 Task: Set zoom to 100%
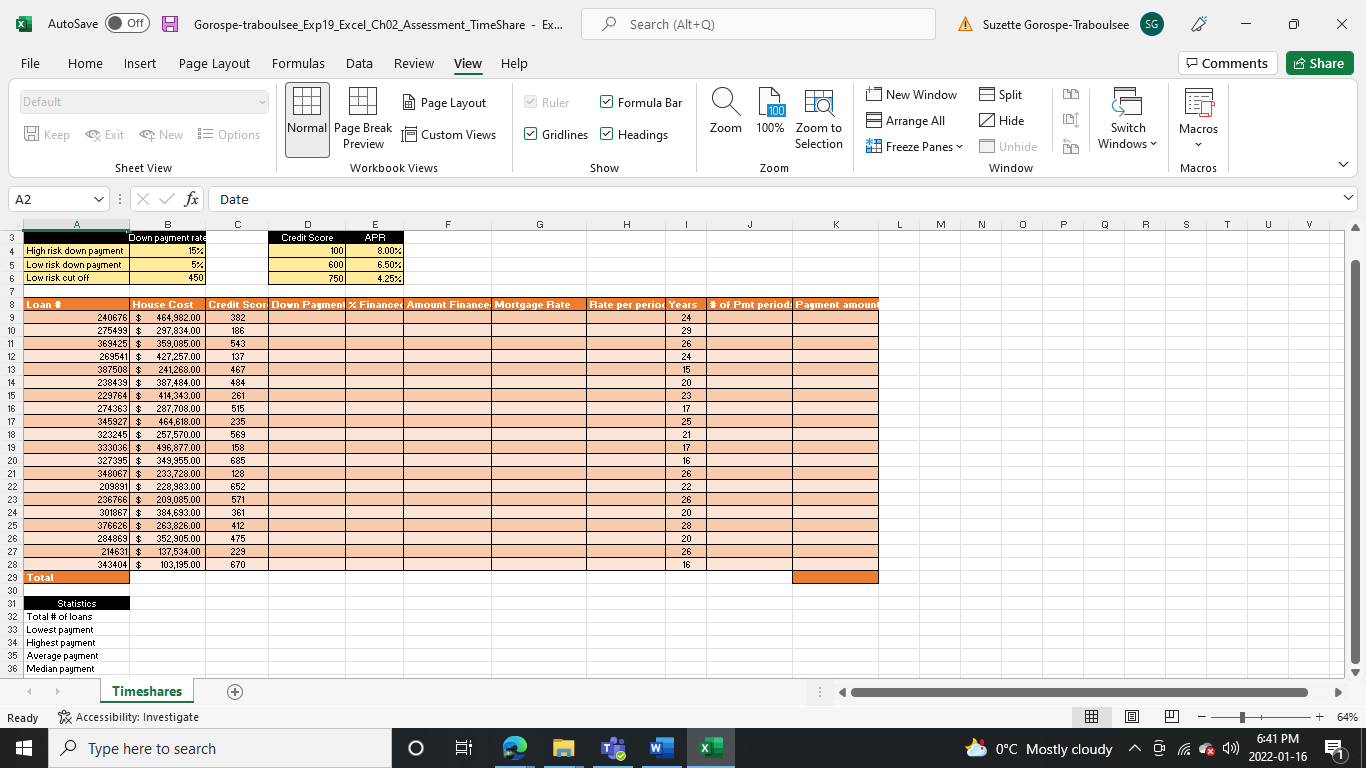point(770,111)
